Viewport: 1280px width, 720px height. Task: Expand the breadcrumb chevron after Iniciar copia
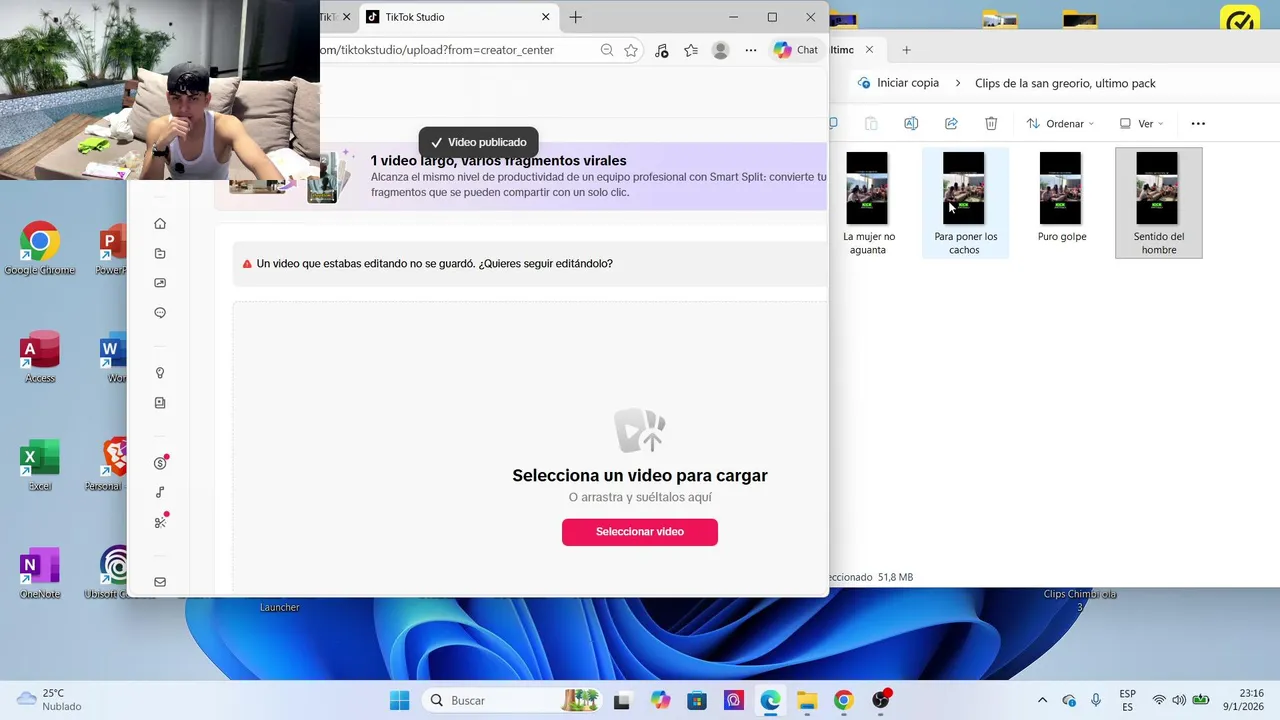click(x=958, y=83)
